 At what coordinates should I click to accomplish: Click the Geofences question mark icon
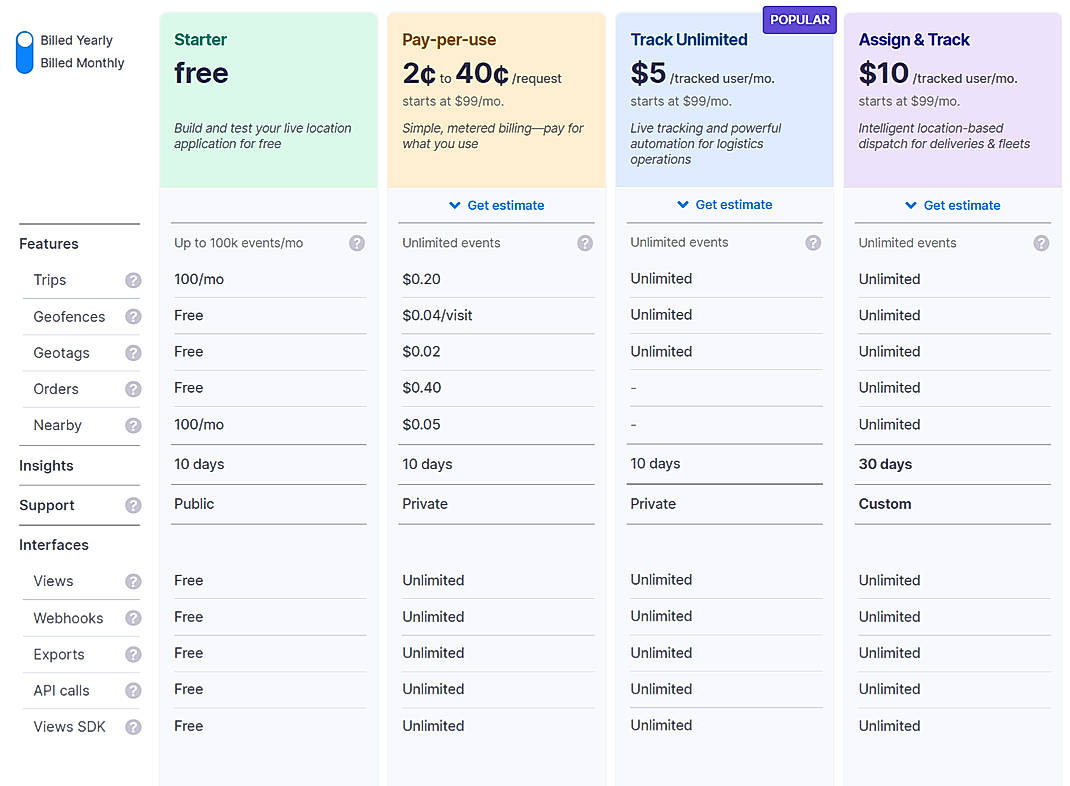pyautogui.click(x=133, y=317)
